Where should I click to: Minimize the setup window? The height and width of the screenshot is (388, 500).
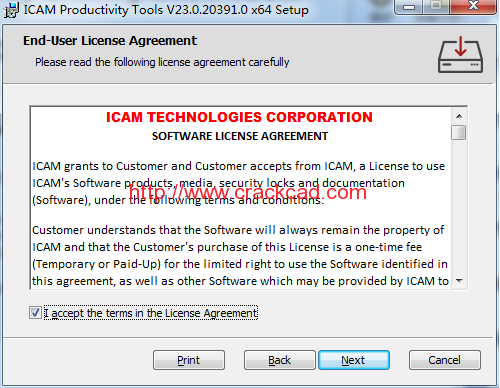click(x=409, y=6)
